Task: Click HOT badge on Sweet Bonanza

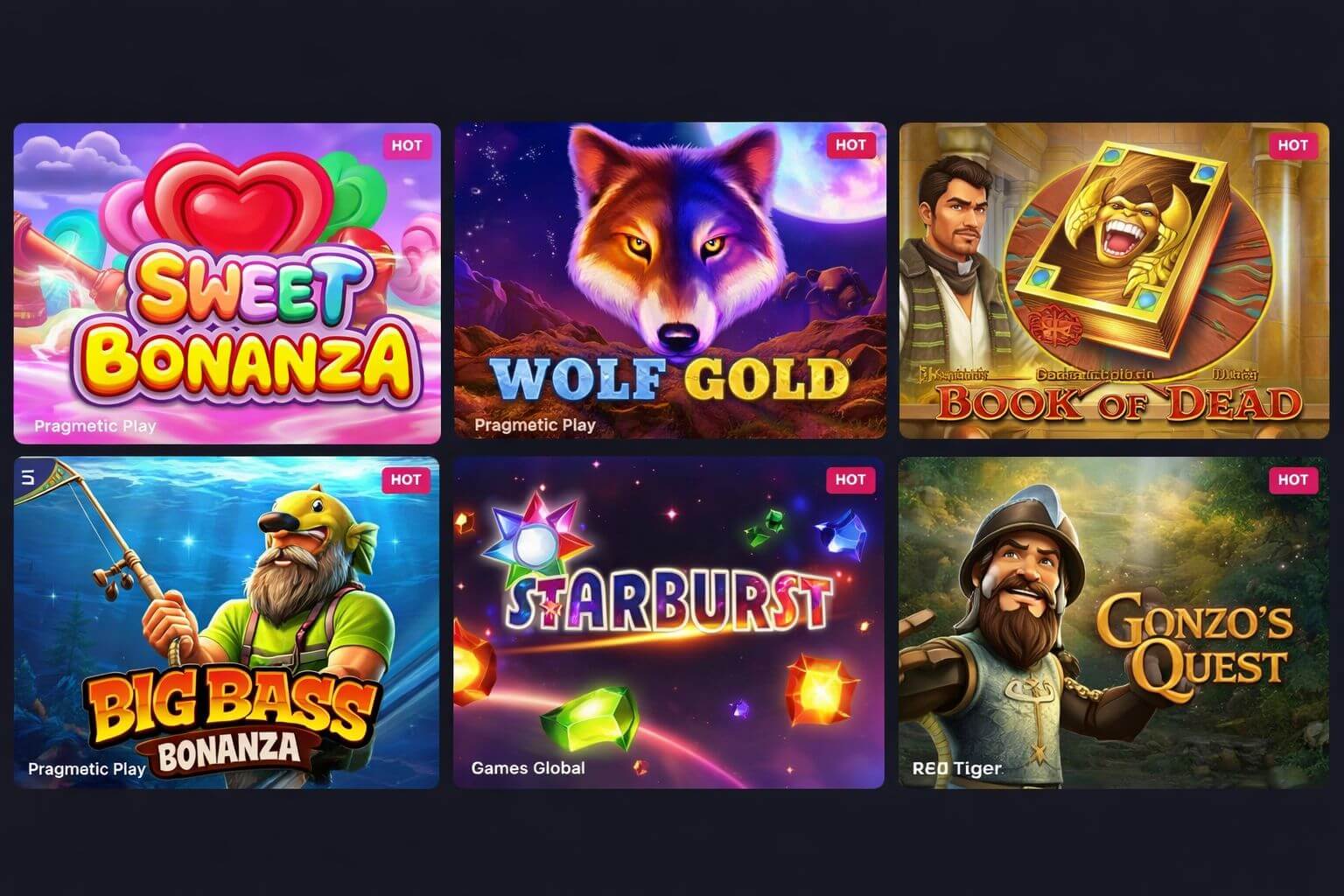Action: click(407, 145)
